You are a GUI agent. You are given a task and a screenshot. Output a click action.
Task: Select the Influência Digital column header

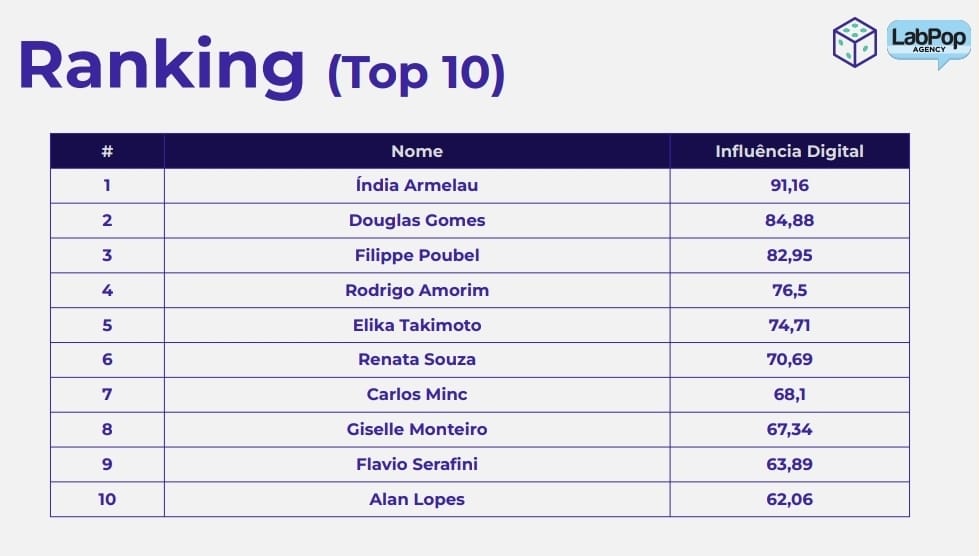point(789,151)
